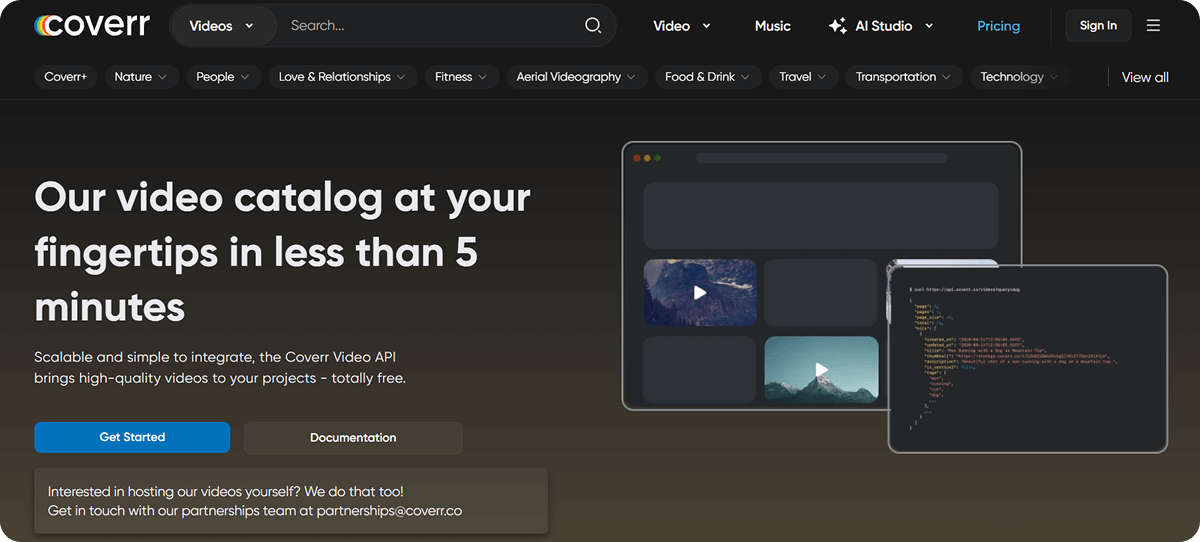Expand the Food & Drink category
The width and height of the screenshot is (1200, 542).
pyautogui.click(x=708, y=77)
